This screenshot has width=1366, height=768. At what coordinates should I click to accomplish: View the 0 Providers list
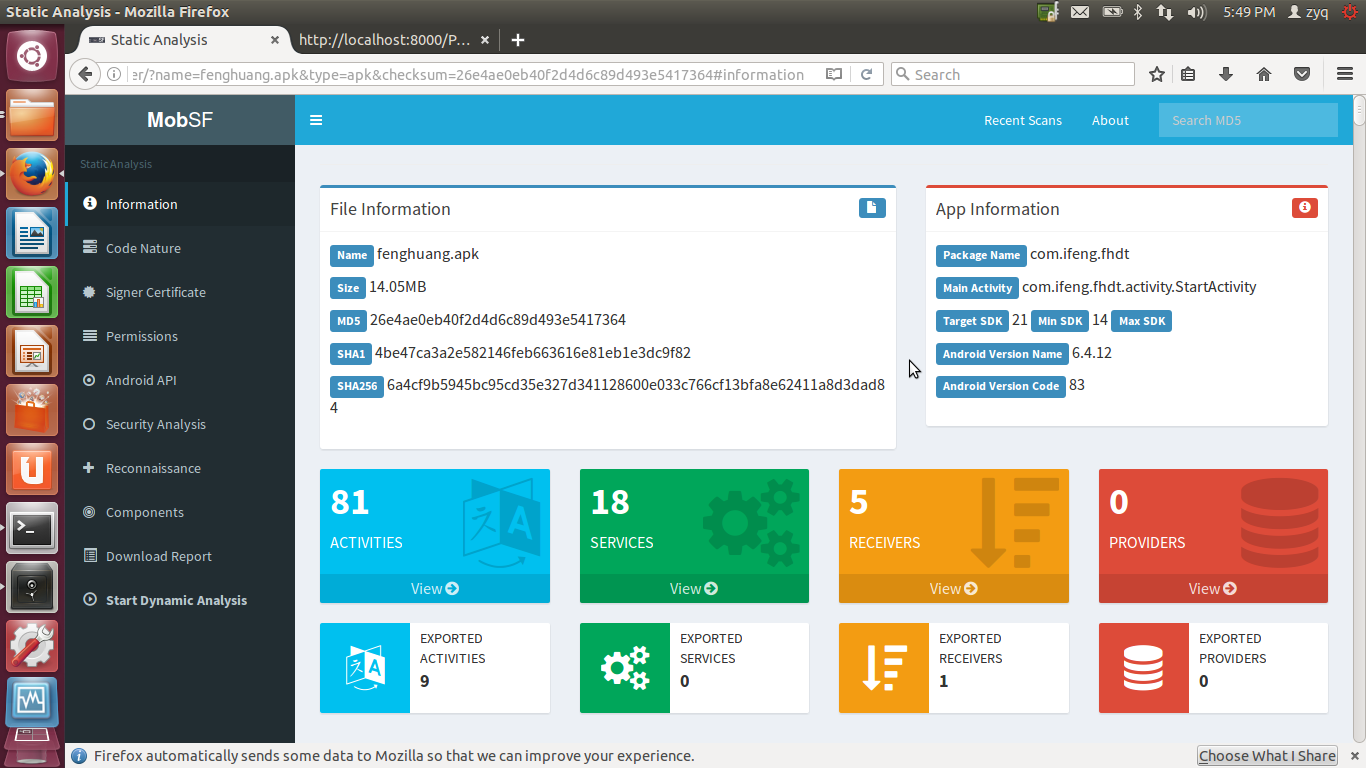click(1213, 589)
